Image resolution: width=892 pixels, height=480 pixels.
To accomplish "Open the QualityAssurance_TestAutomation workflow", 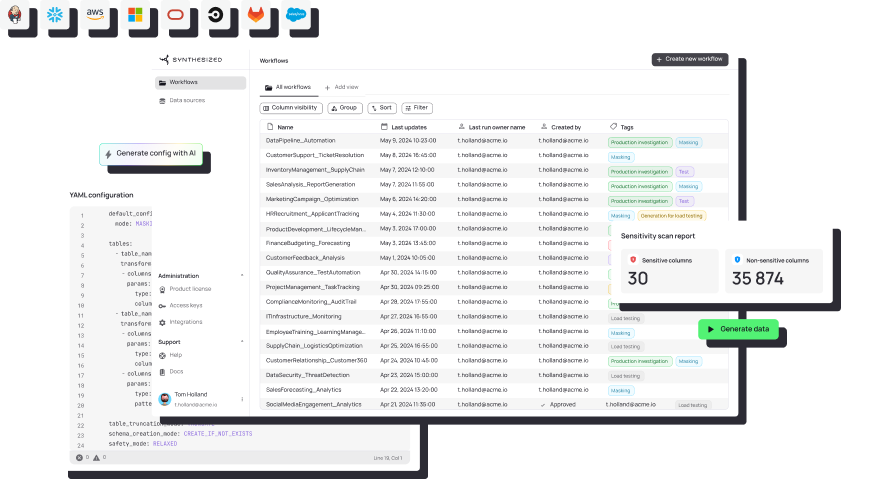I will click(313, 273).
